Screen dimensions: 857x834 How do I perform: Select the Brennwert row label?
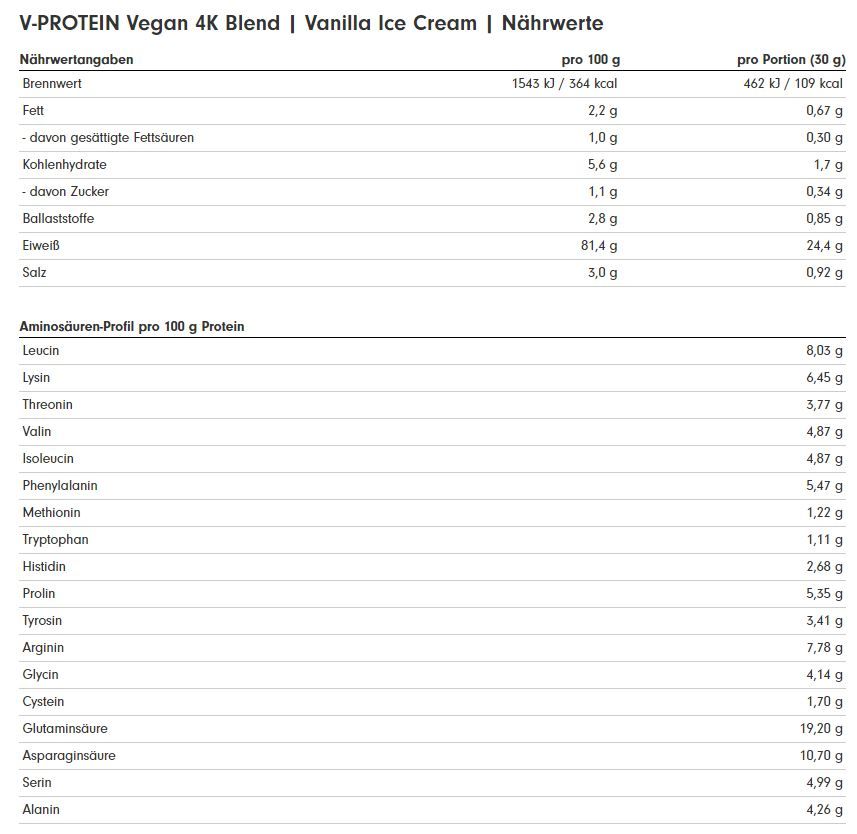click(52, 84)
